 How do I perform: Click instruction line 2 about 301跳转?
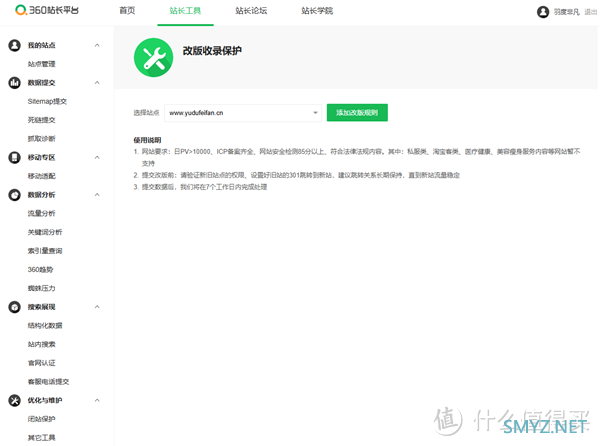click(297, 175)
